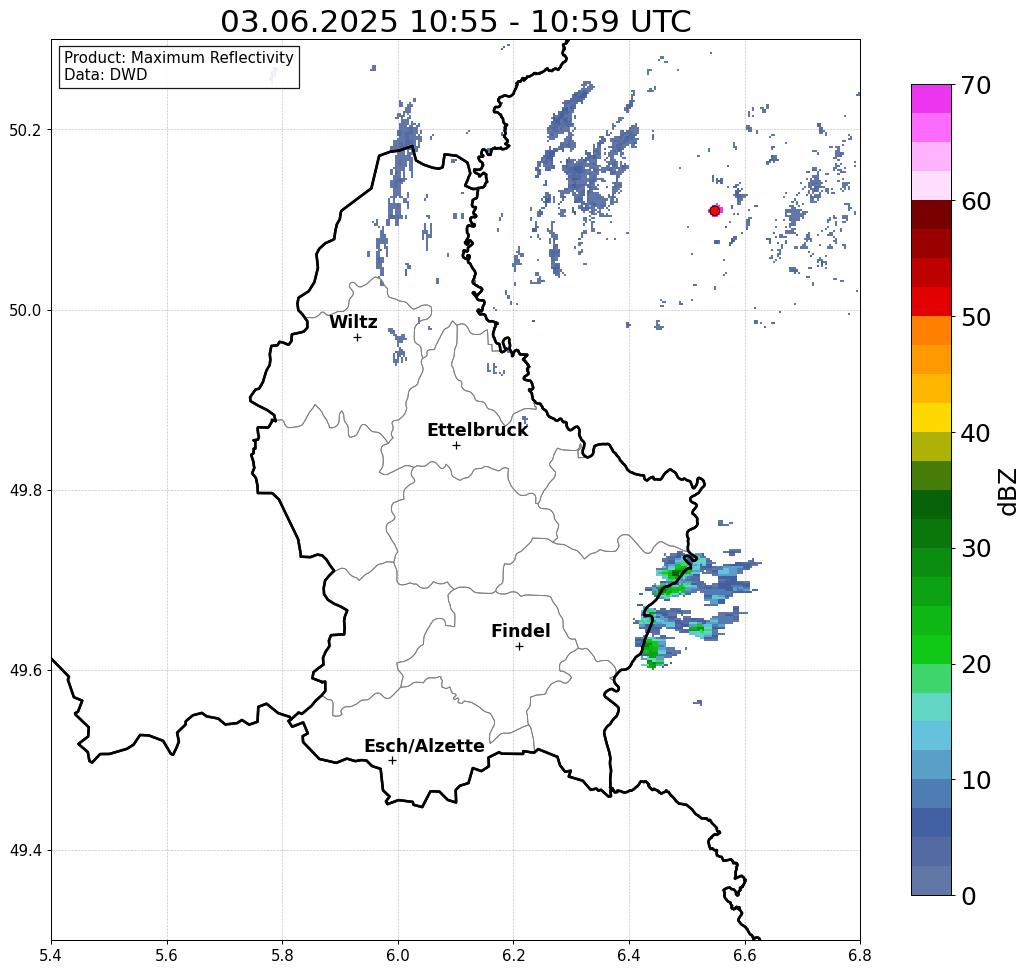Screen dimensions: 1029x973
Task: Click the 0 value on colorbar
Action: coord(969,896)
